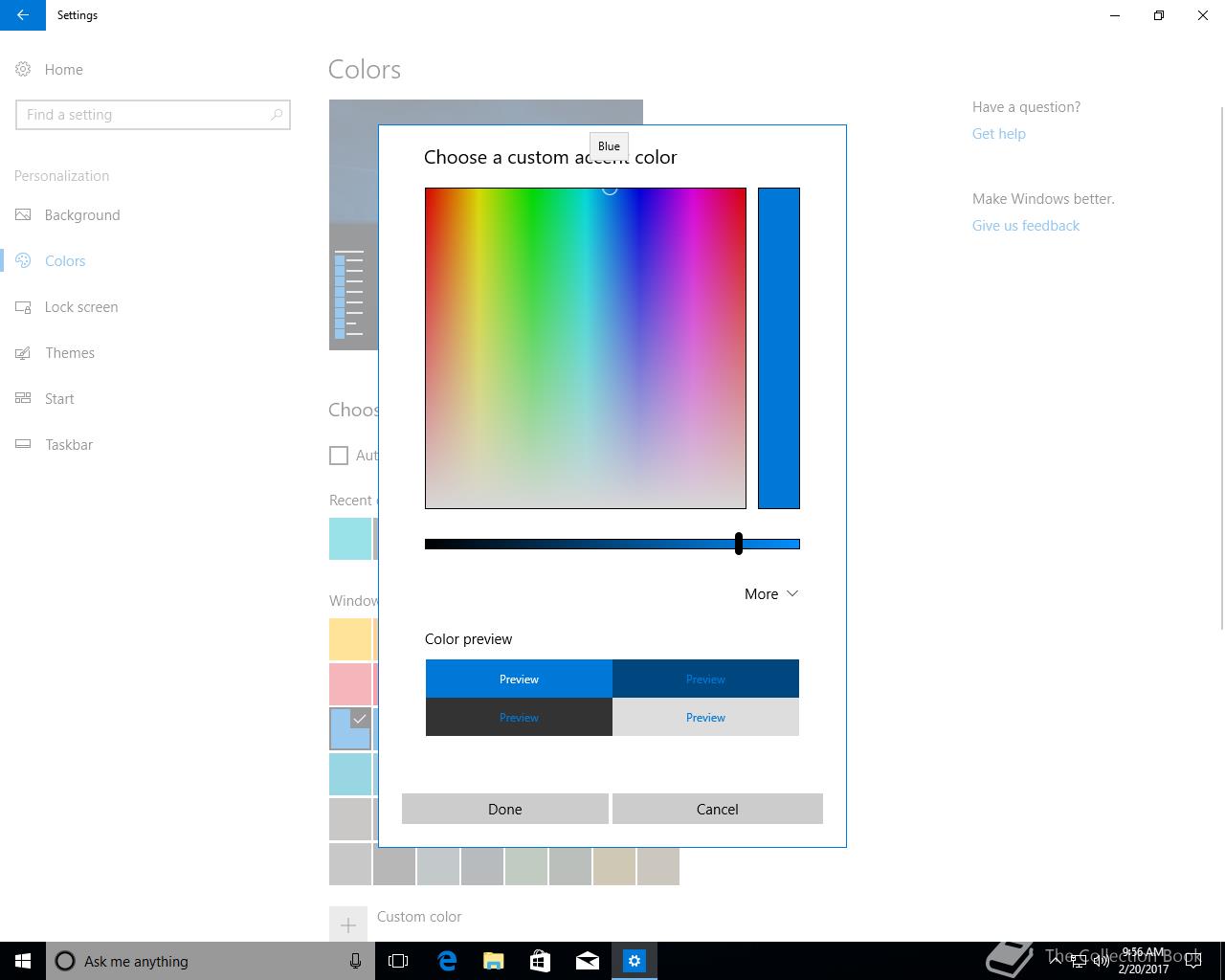The width and height of the screenshot is (1225, 980).
Task: Open the Store from the taskbar
Action: tap(540, 961)
